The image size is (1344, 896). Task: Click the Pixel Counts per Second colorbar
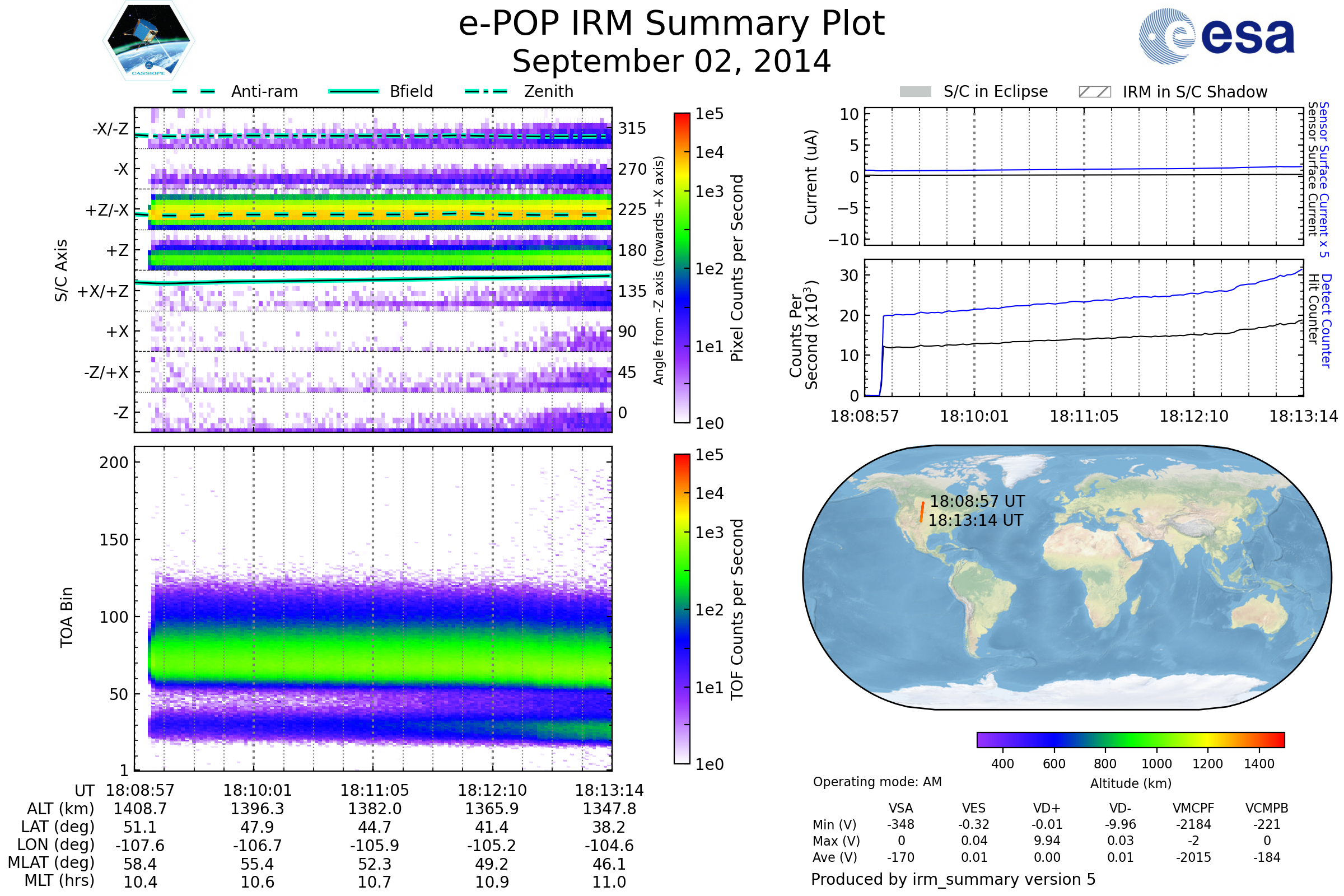click(x=682, y=268)
